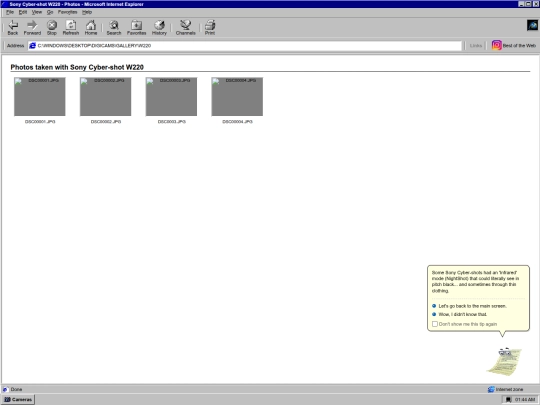
Task: Go Back using the toolbar arrow
Action: (13, 28)
